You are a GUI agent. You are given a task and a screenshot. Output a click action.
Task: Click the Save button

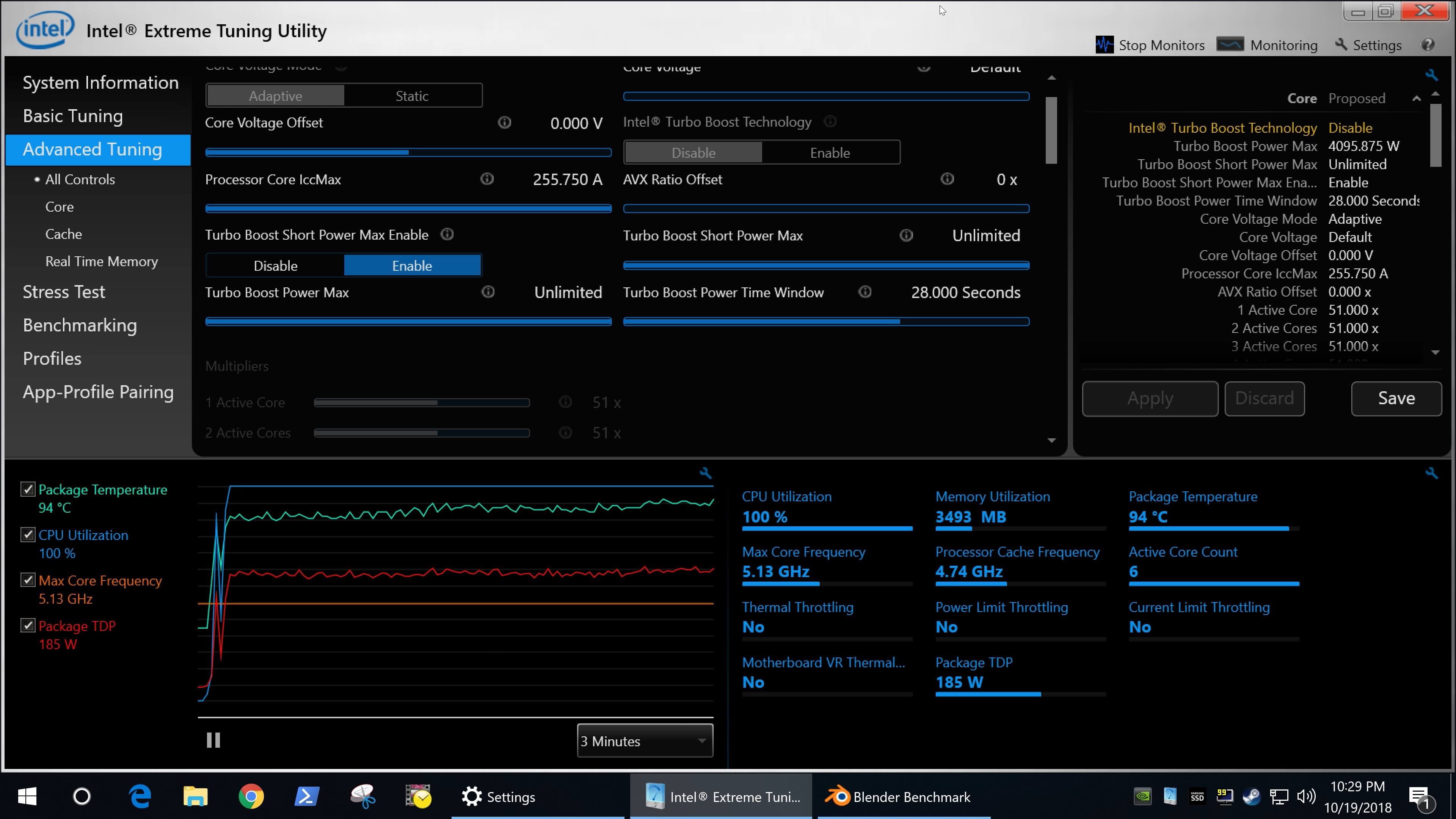1396,399
